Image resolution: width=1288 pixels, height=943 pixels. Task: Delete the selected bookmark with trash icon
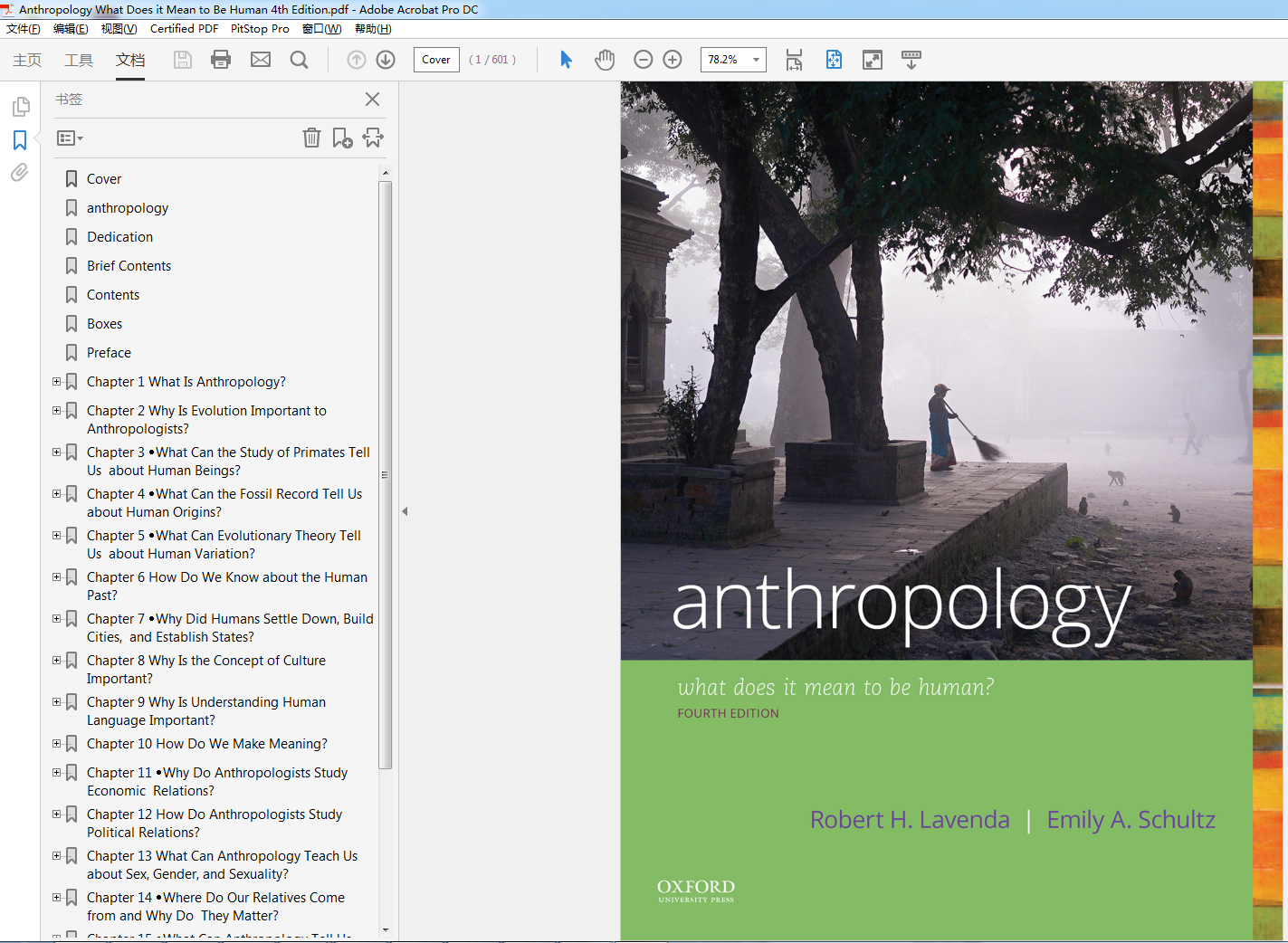pos(311,138)
